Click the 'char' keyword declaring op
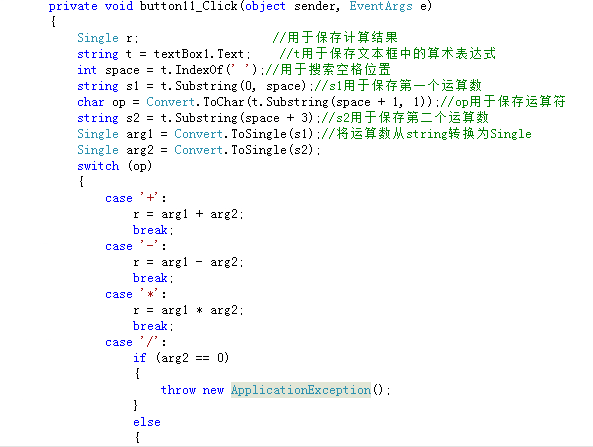This screenshot has width=593, height=447. tap(91, 102)
